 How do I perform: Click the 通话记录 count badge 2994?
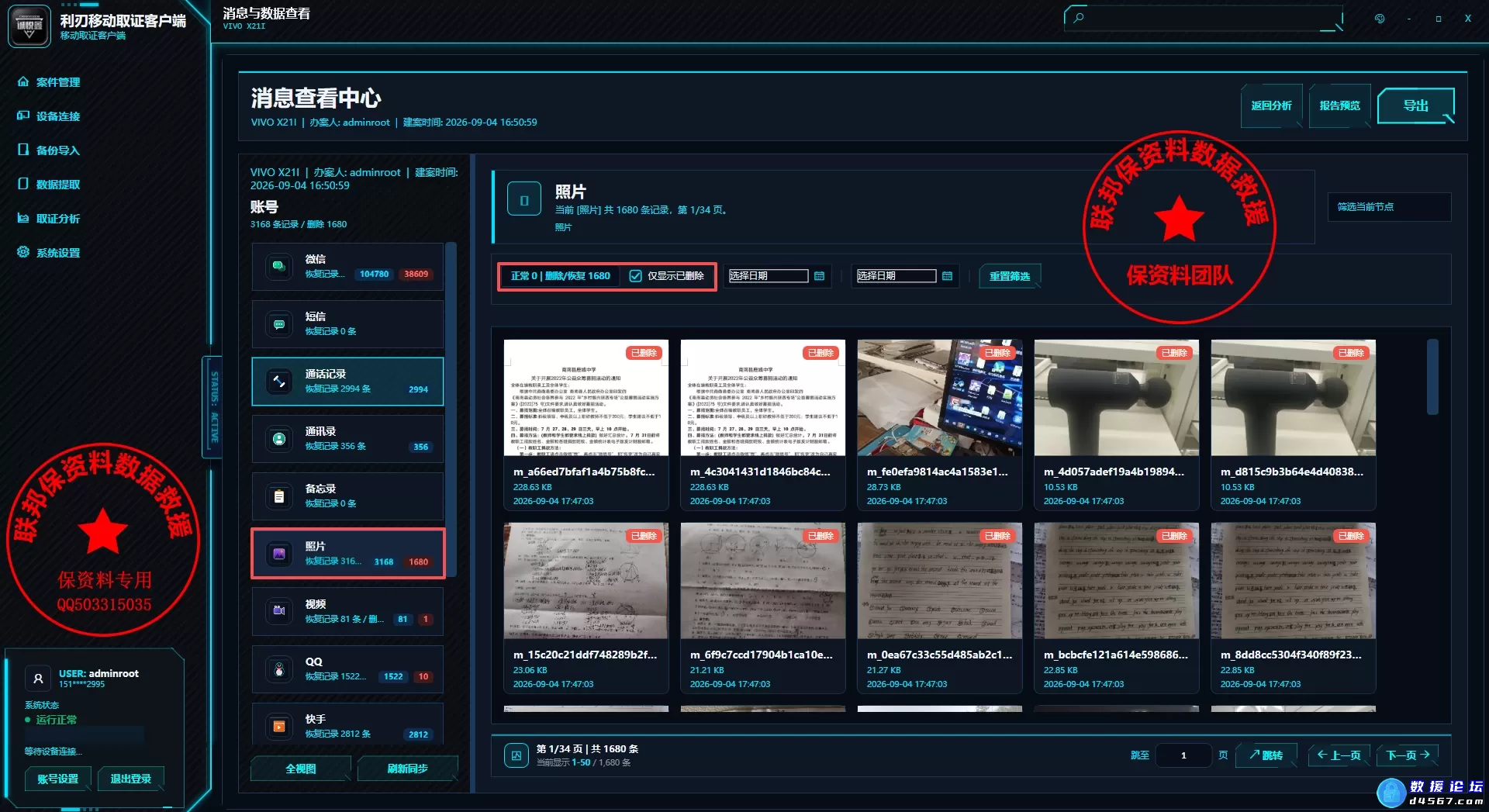pos(418,389)
